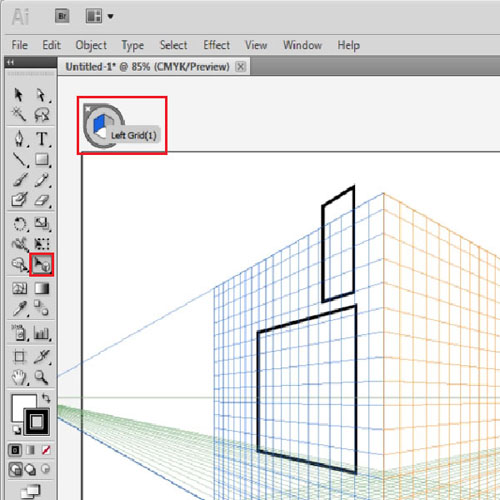The image size is (500, 500).
Task: Select the Selection tool black arrow
Action: [19, 95]
